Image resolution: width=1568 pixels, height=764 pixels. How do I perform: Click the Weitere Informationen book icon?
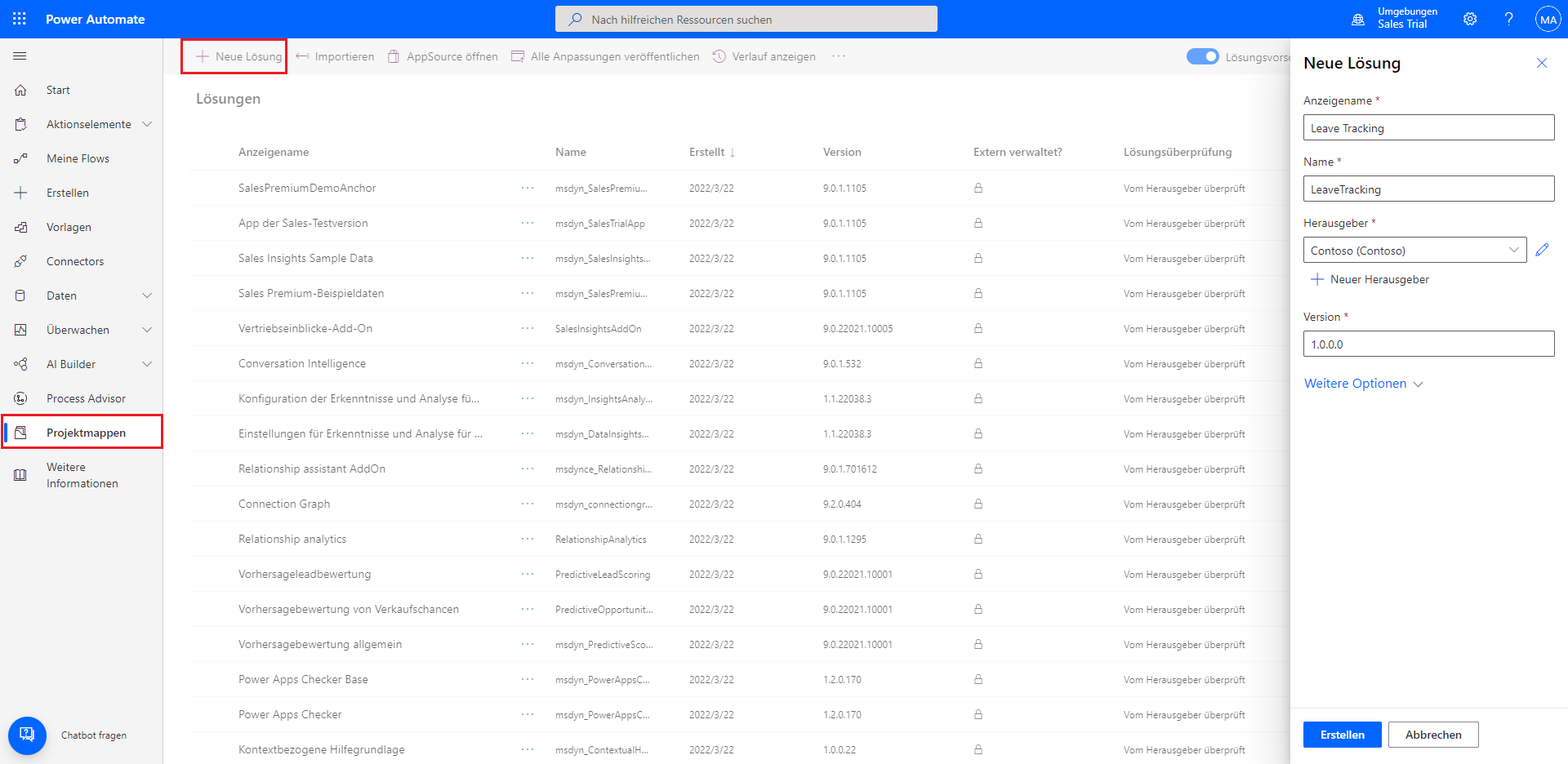(x=21, y=475)
